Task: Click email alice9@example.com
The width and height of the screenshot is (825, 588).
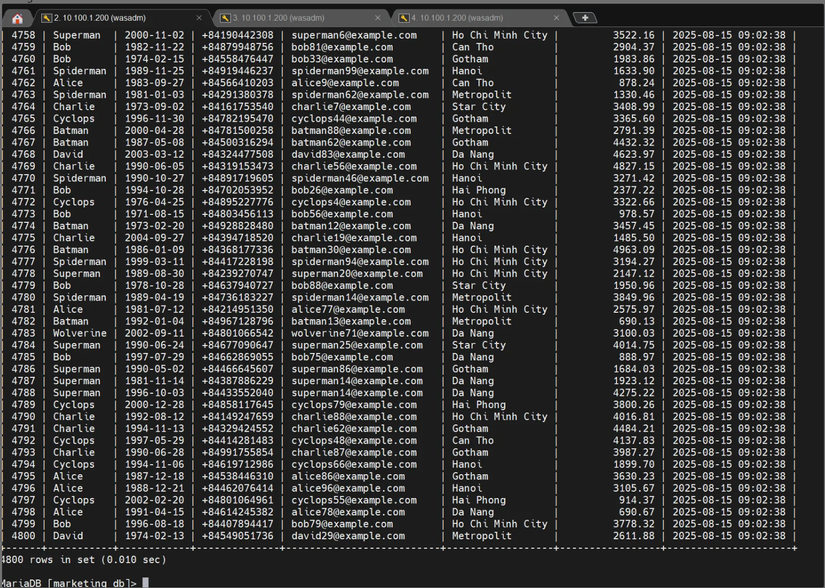Action: [345, 83]
